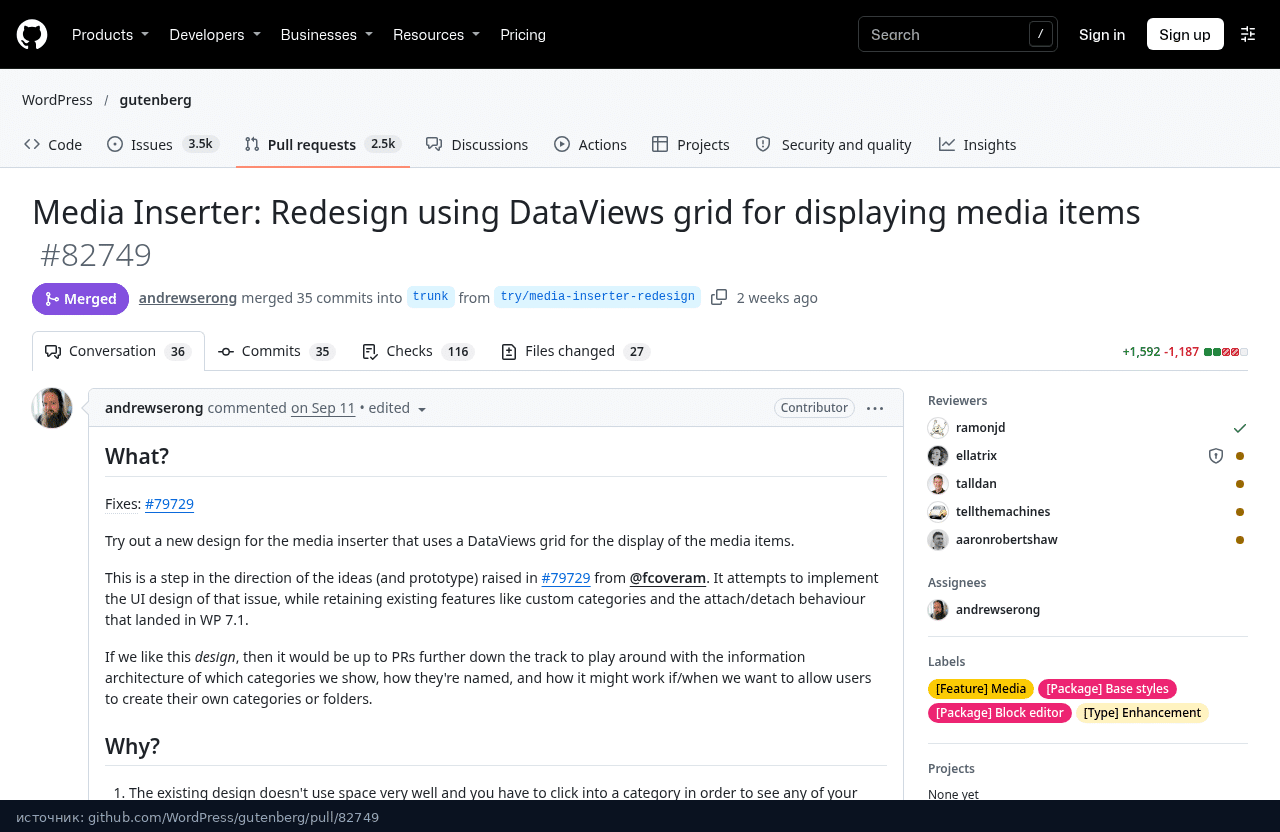
Task: Click ellatrix's reviewer avatar
Action: click(x=938, y=456)
